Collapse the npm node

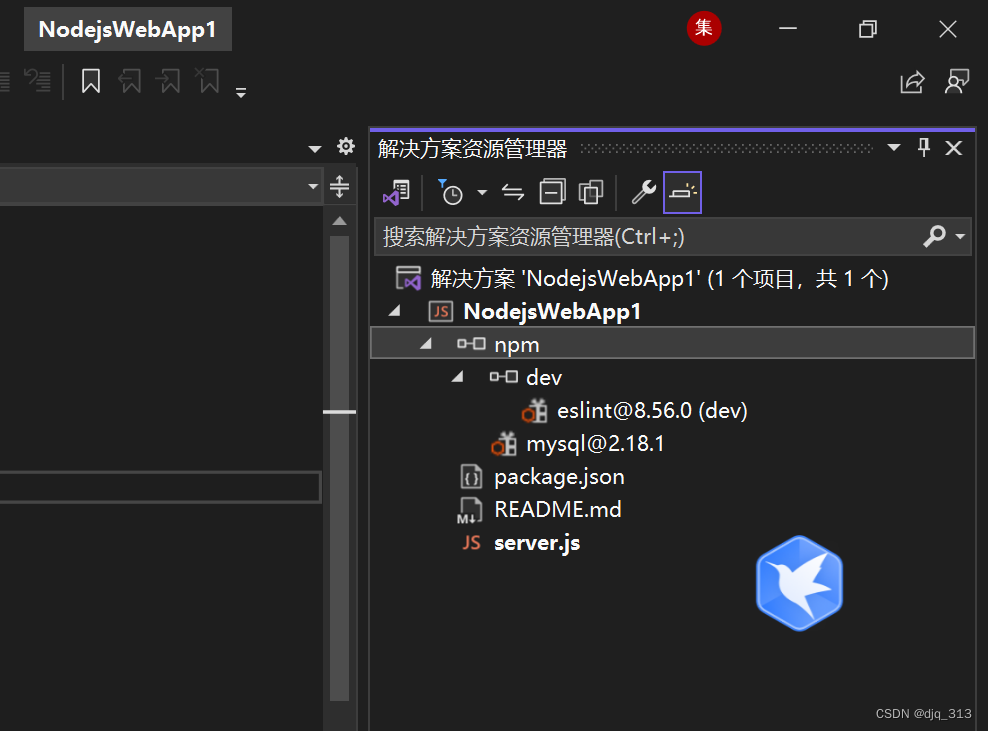pos(427,344)
